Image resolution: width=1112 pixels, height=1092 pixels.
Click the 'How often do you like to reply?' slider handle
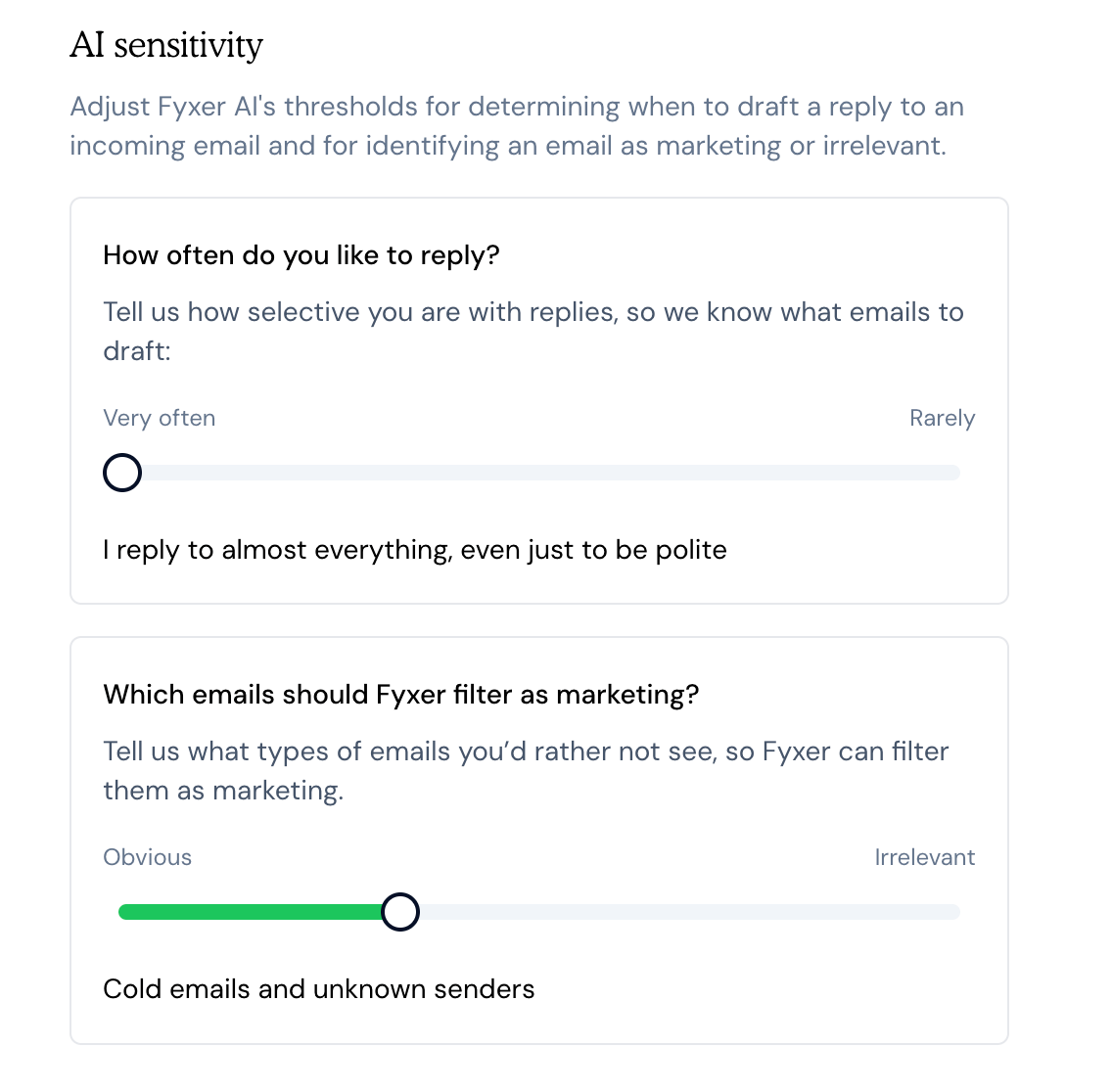121,473
